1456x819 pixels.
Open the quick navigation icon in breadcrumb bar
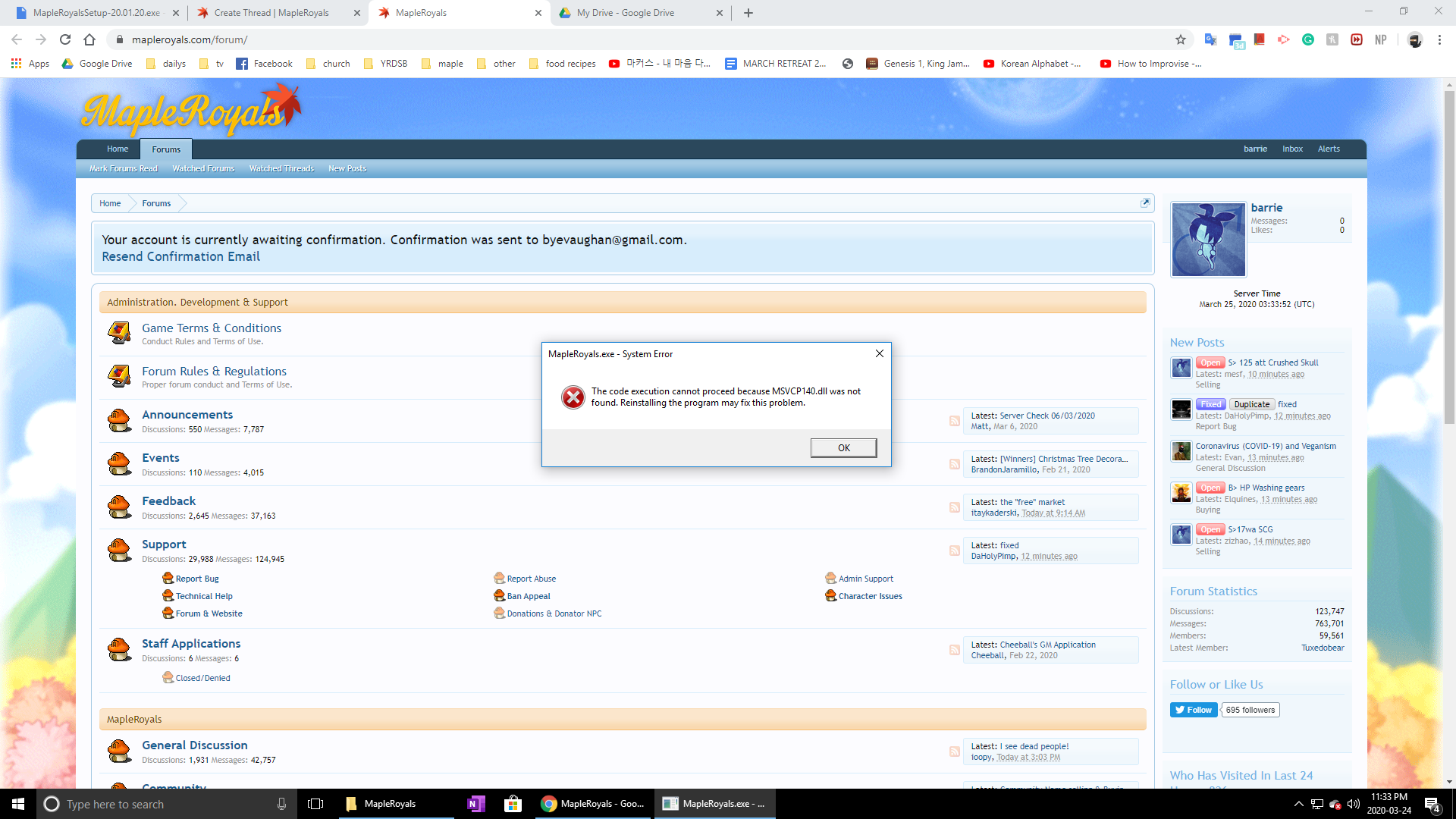[x=1145, y=202]
